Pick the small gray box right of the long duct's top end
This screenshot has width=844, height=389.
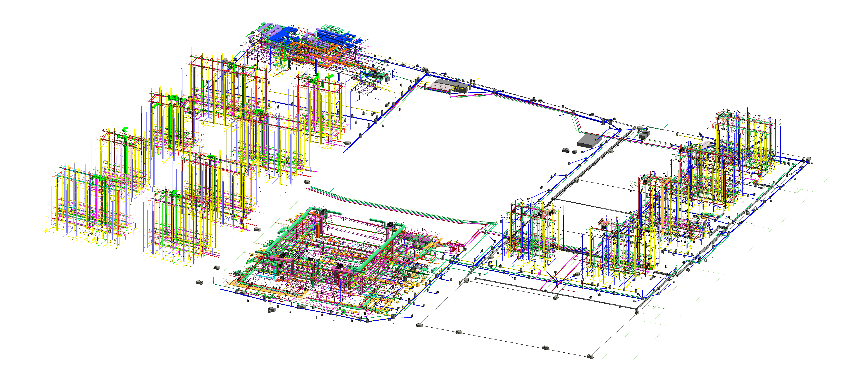643,130
